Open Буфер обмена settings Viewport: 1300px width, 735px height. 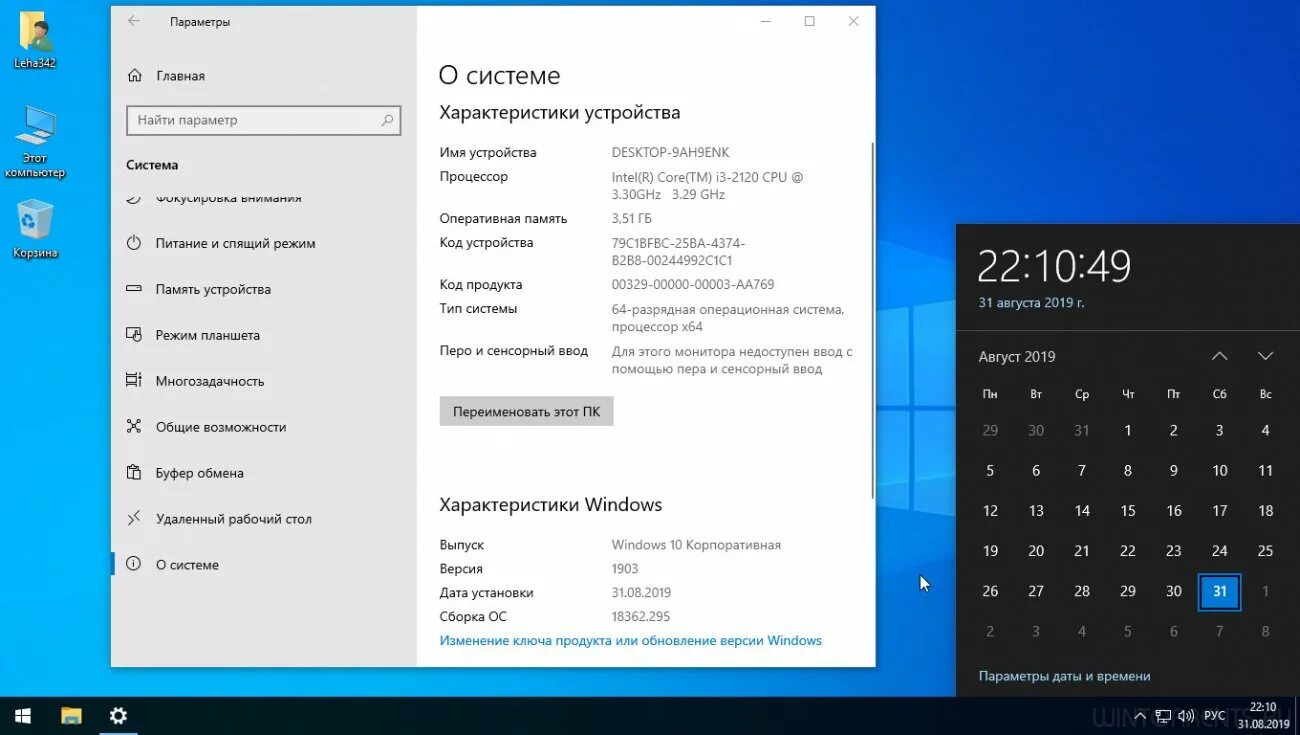tap(199, 473)
